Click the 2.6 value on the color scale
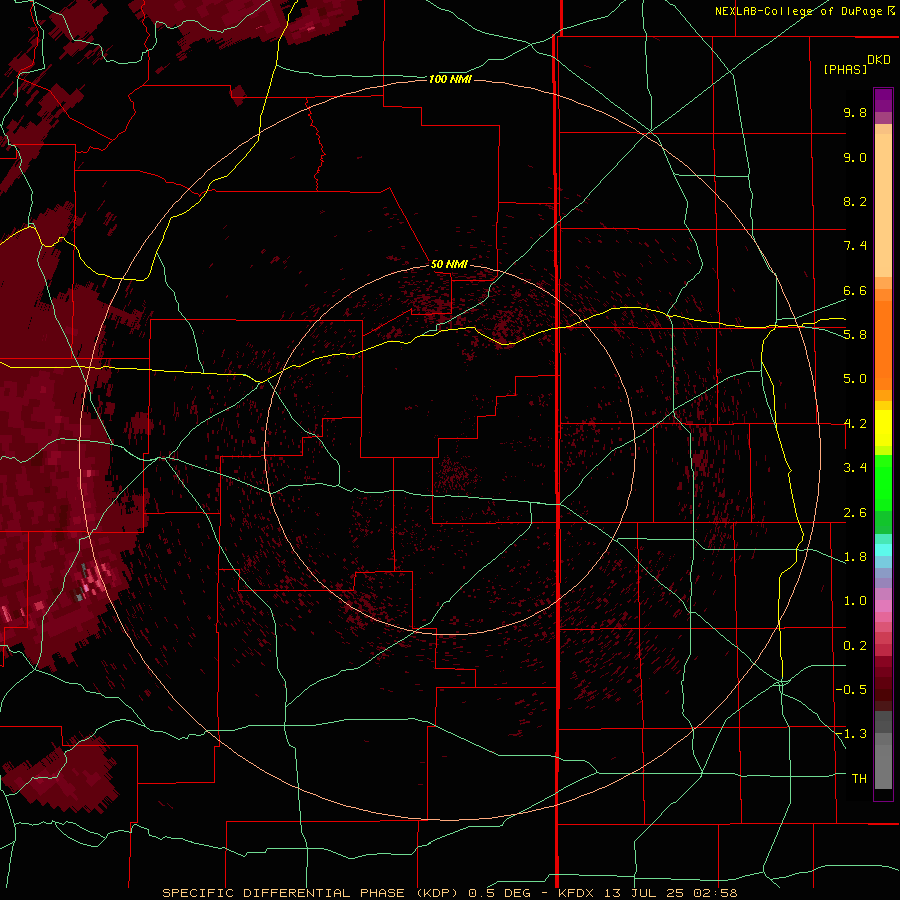 coord(855,513)
